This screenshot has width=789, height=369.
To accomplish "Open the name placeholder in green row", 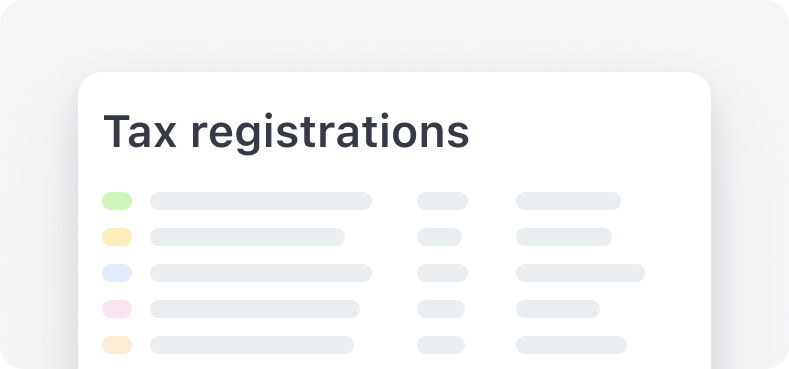I will pyautogui.click(x=261, y=201).
